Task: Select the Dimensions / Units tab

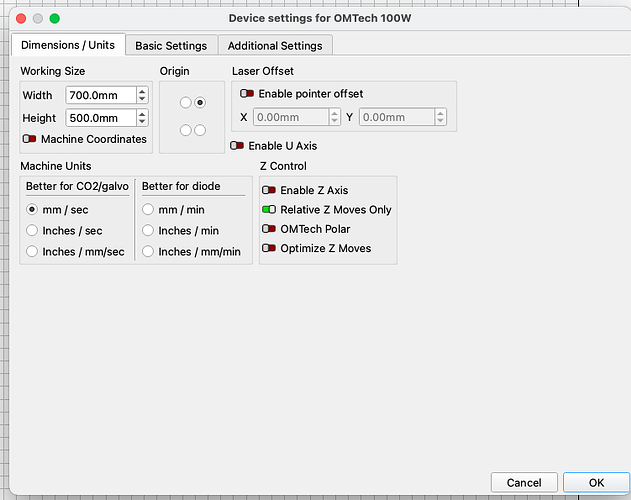Action: point(68,45)
